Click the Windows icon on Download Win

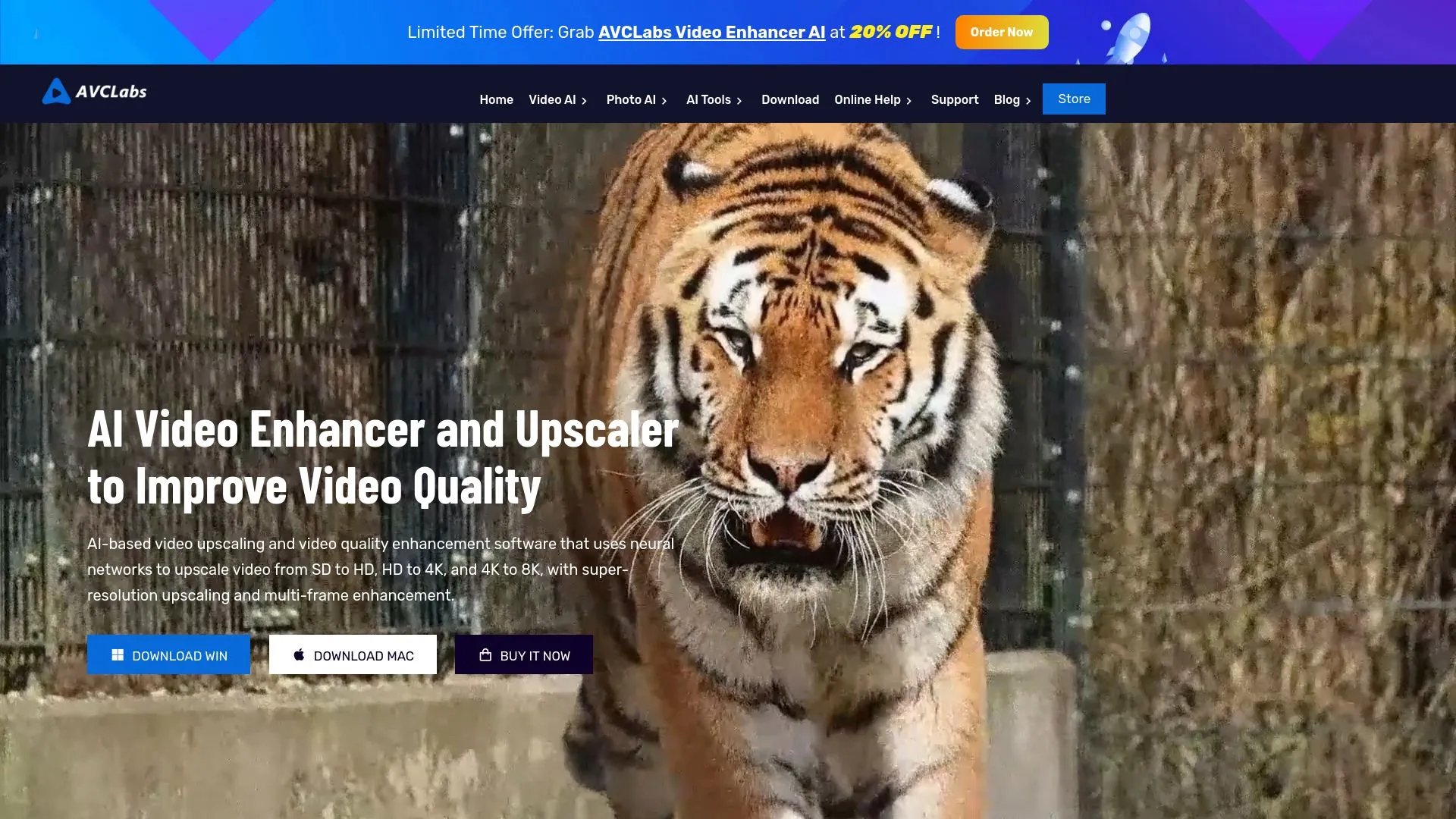118,655
